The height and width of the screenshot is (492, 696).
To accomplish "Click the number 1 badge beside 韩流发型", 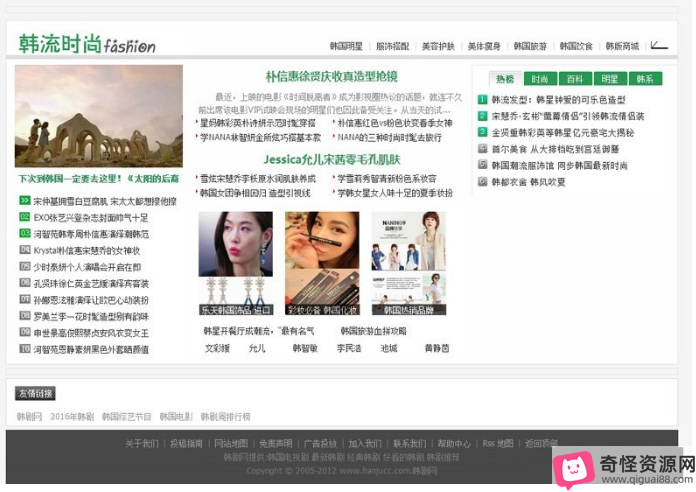I will [482, 99].
